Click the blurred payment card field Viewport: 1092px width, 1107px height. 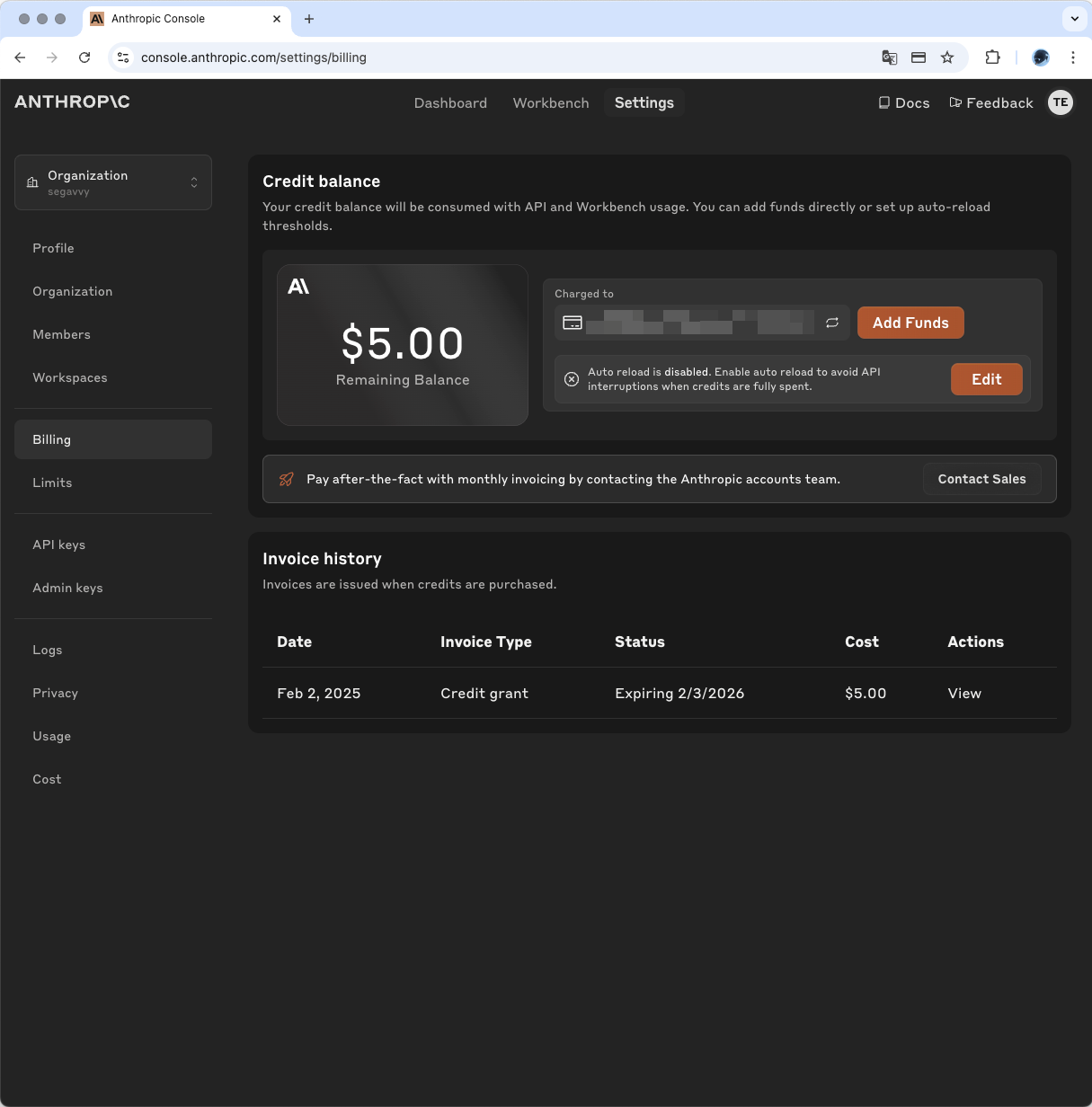coord(702,323)
